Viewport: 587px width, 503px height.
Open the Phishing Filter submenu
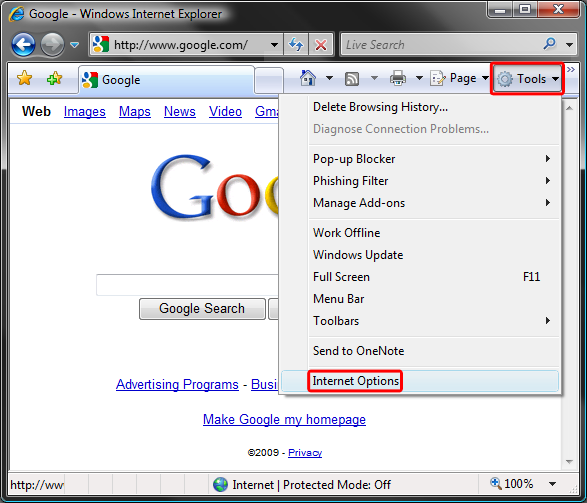tap(420, 181)
